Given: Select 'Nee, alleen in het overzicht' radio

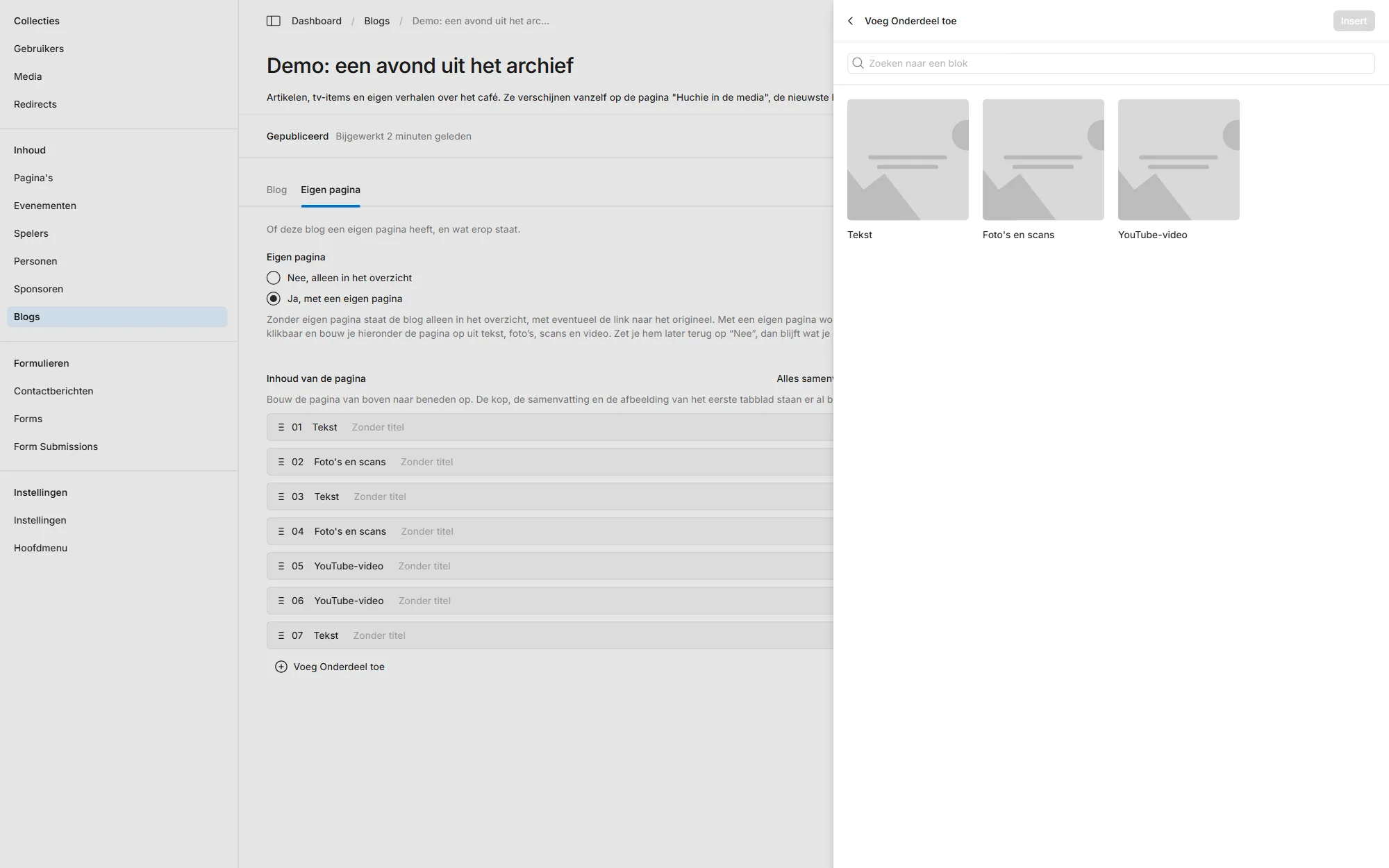Looking at the screenshot, I should coord(274,278).
